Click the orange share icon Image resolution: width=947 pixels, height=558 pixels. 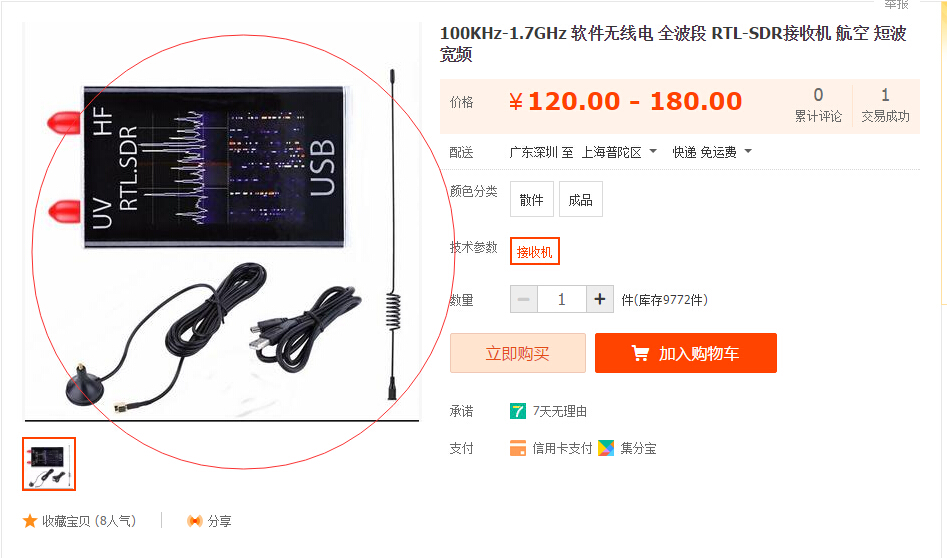[x=194, y=521]
